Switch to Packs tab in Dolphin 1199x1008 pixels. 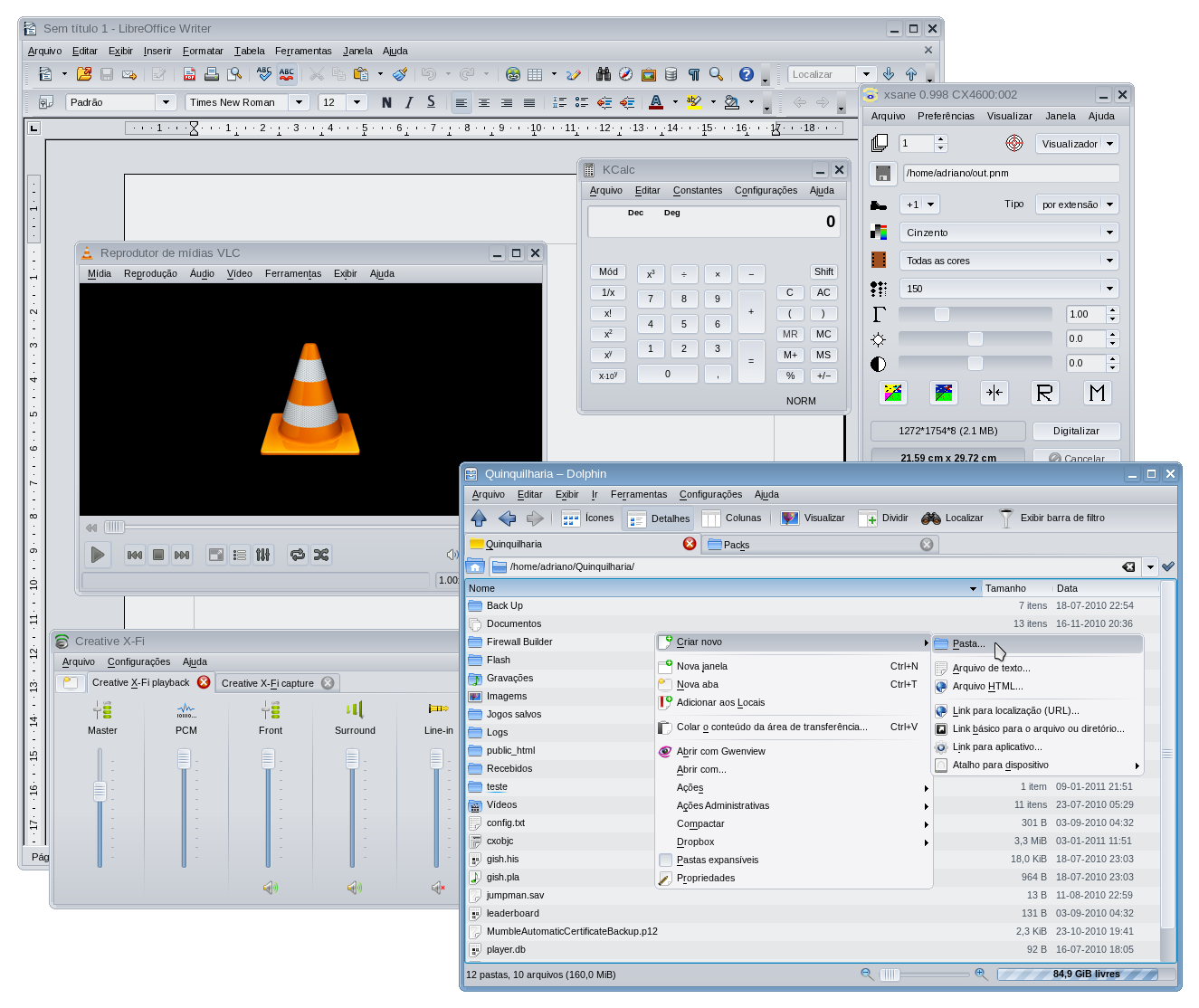click(820, 545)
